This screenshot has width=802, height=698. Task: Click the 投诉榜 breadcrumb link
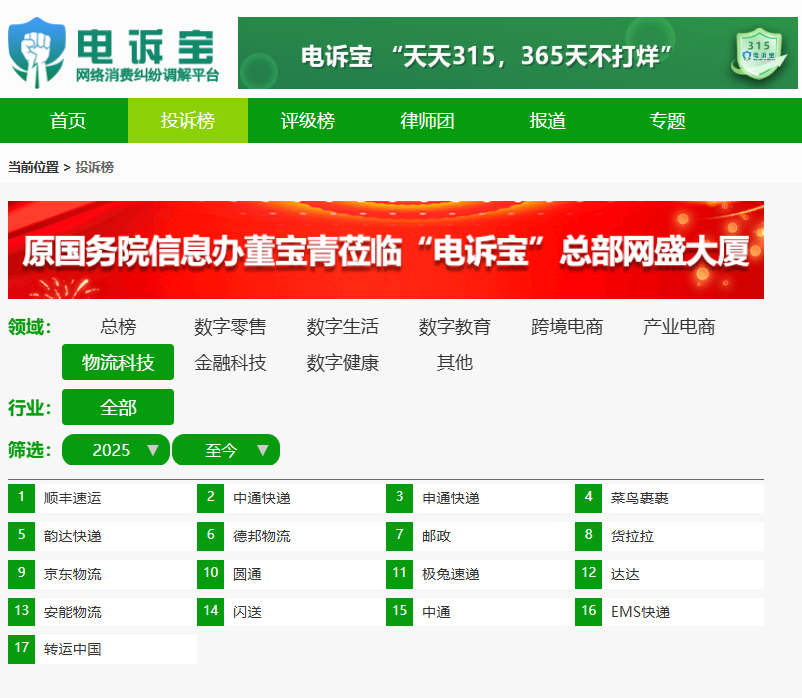pyautogui.click(x=95, y=167)
